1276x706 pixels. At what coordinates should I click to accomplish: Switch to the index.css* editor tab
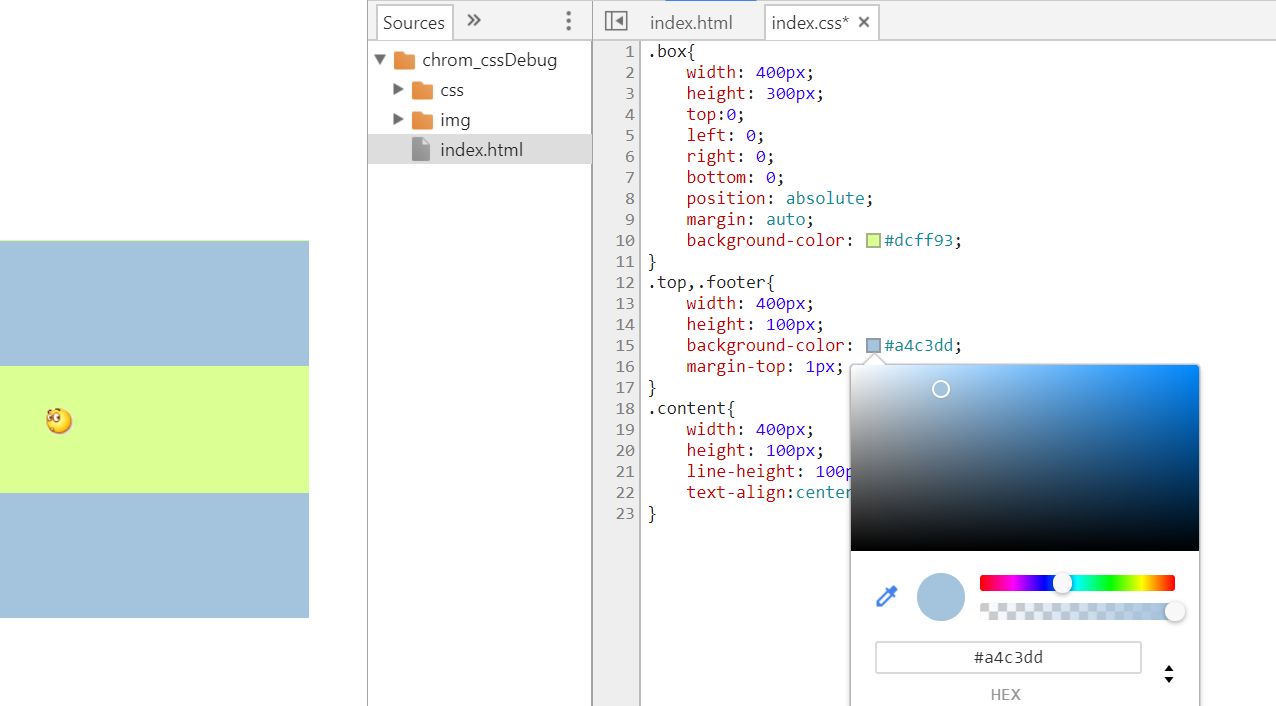click(810, 22)
